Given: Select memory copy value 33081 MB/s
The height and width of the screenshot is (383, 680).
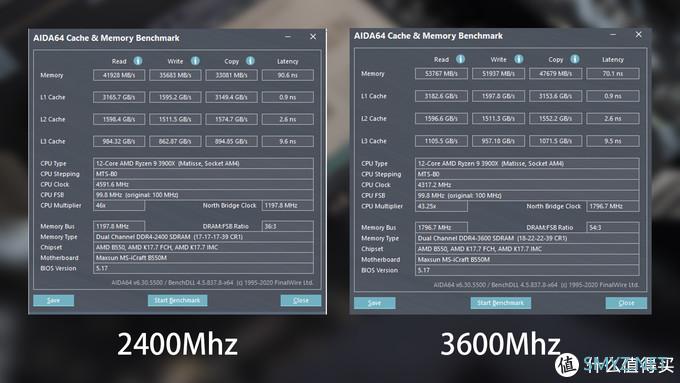Looking at the screenshot, I should pyautogui.click(x=232, y=75).
